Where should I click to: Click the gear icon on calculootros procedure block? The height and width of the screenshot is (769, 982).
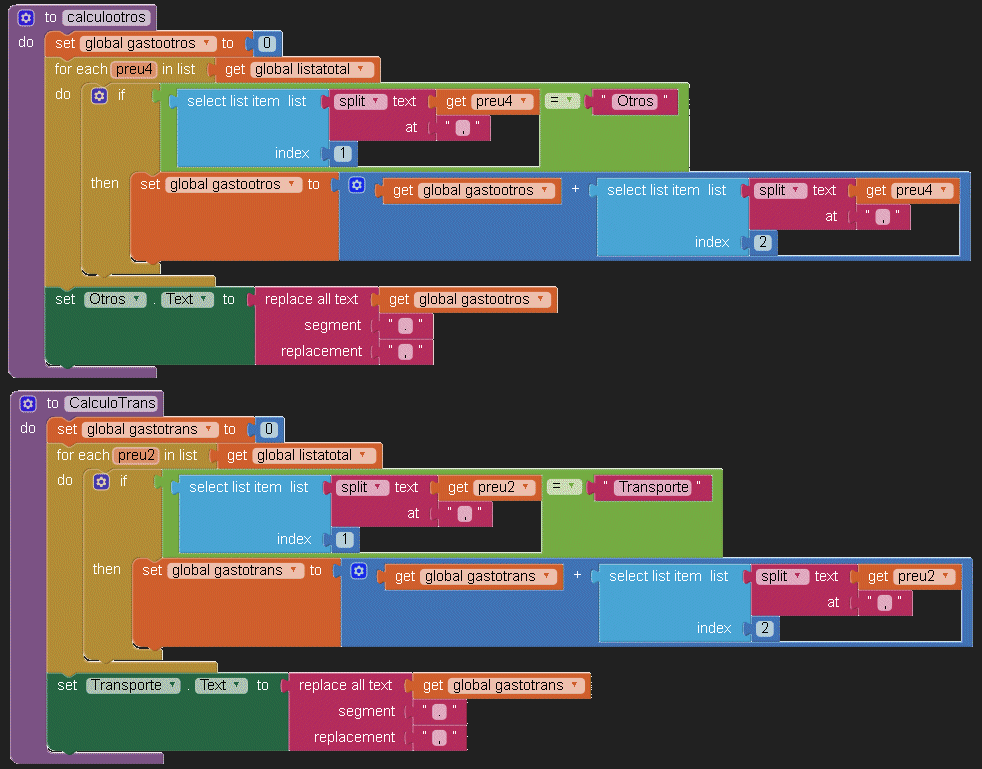26,17
